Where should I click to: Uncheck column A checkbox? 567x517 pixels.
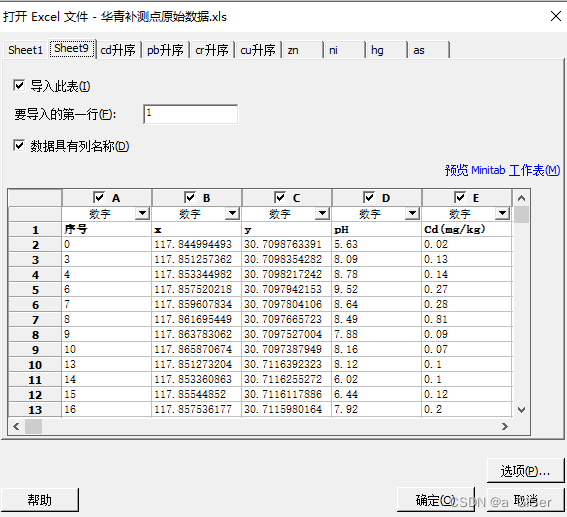point(99,198)
